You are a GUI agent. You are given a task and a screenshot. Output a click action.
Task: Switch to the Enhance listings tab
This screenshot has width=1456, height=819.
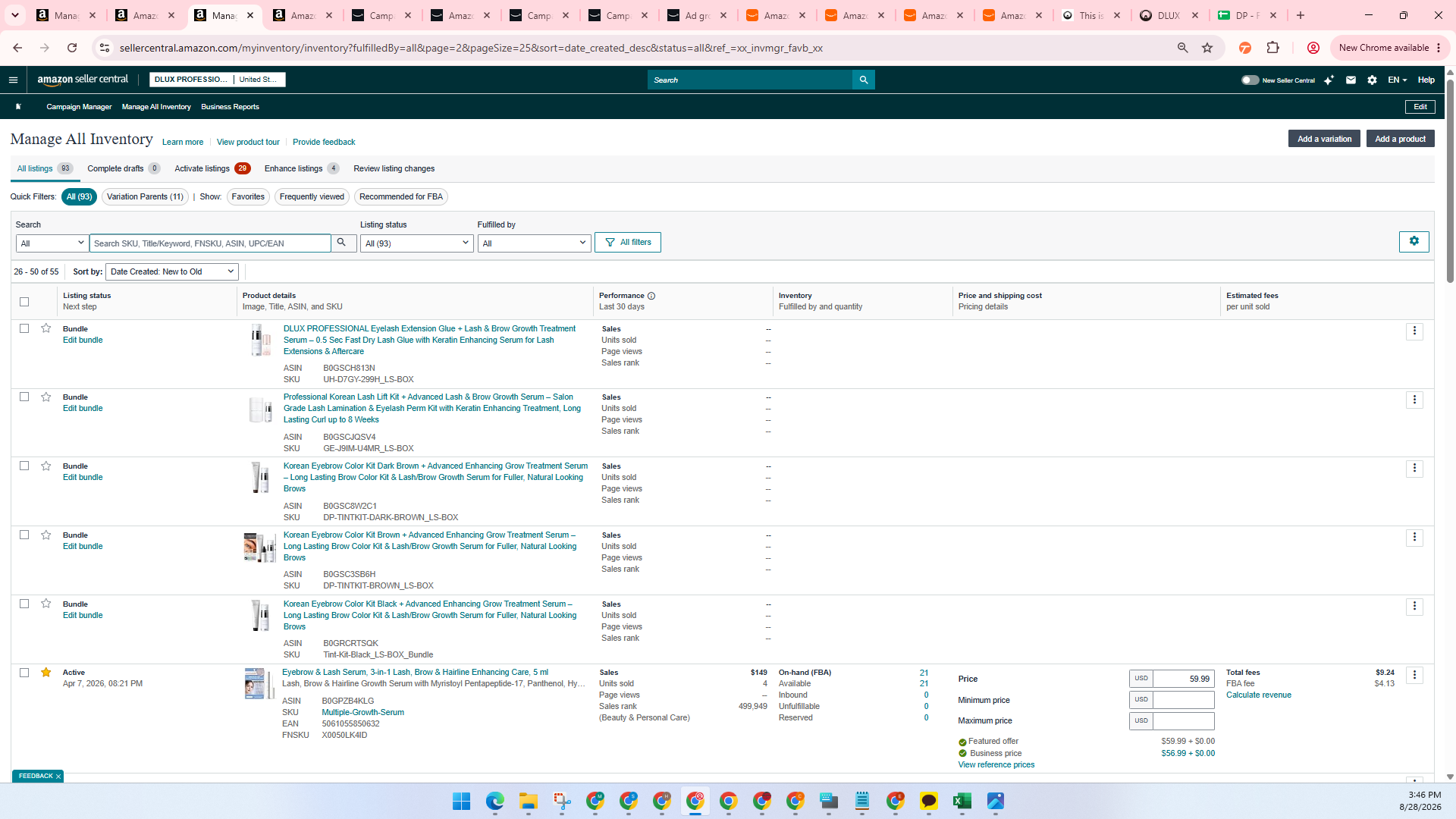tap(301, 168)
